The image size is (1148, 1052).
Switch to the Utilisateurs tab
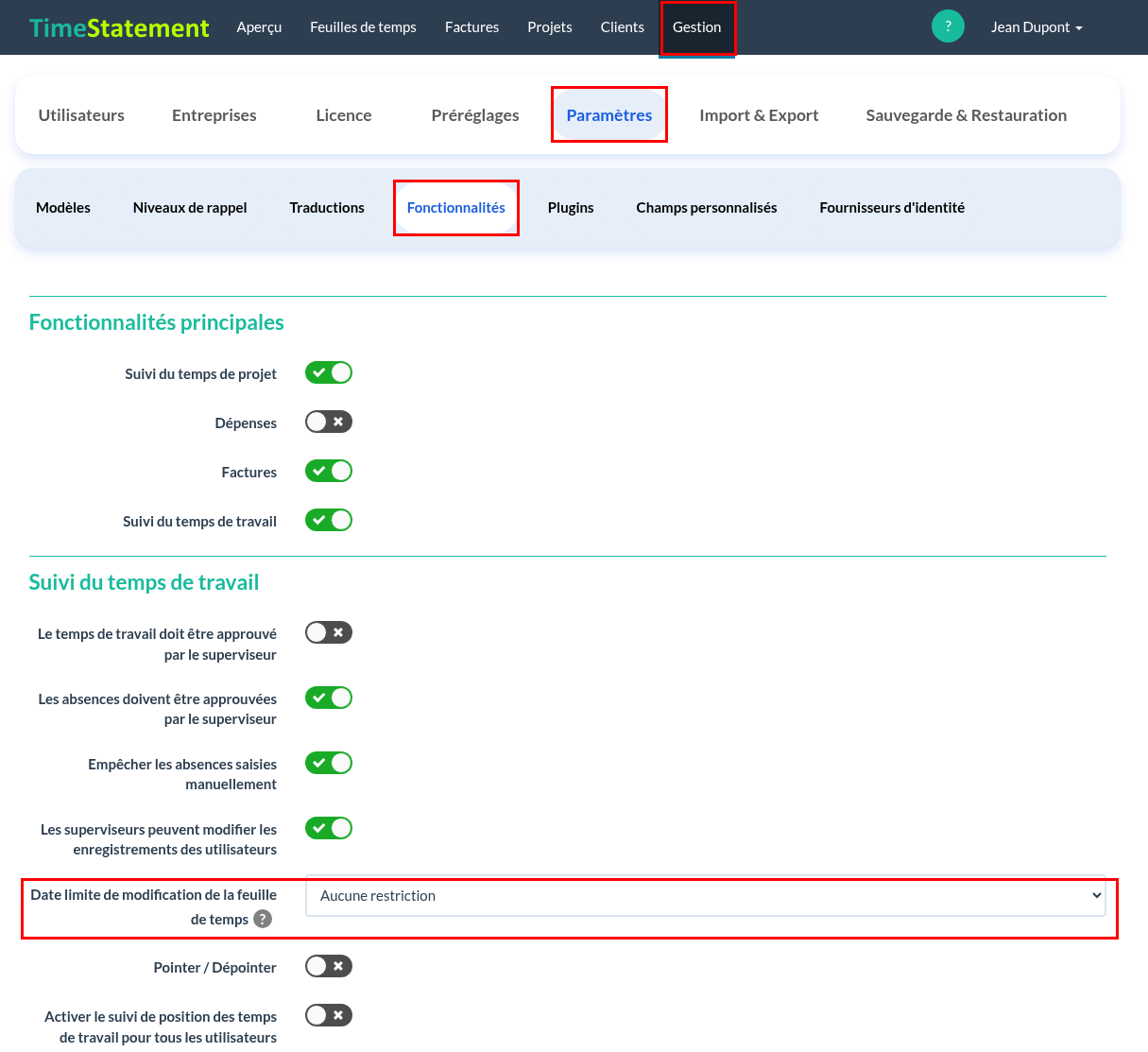[81, 115]
